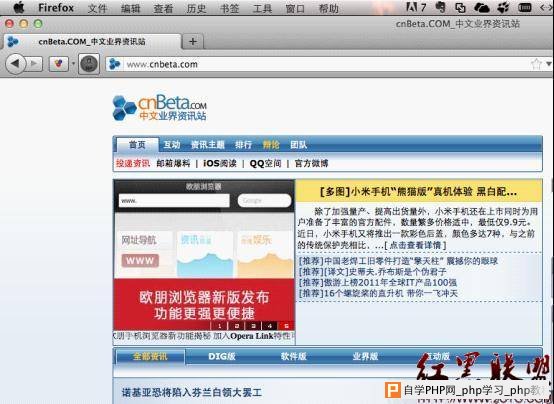The image size is (554, 404).
Task: Select slide 5 in the banner carousel
Action: (x=286, y=326)
